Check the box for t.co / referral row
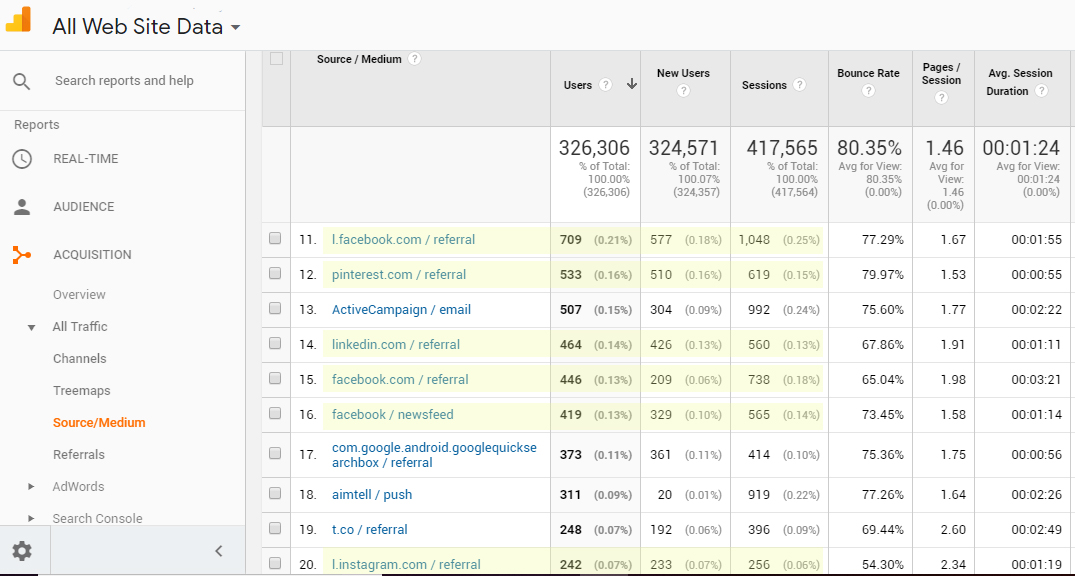Viewport: 1075px width, 576px height. point(275,528)
